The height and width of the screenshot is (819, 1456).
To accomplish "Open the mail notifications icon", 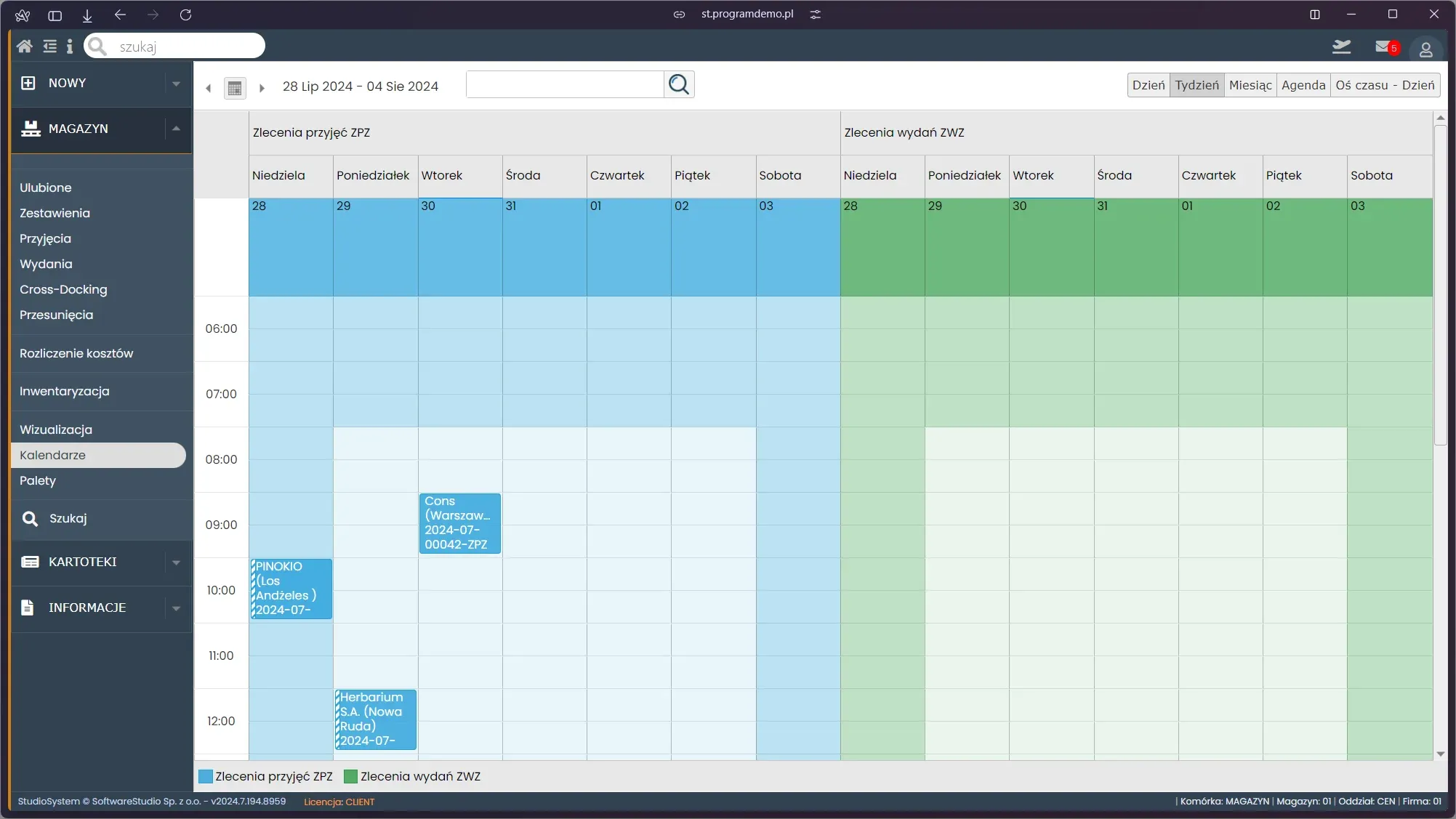I will tap(1383, 47).
